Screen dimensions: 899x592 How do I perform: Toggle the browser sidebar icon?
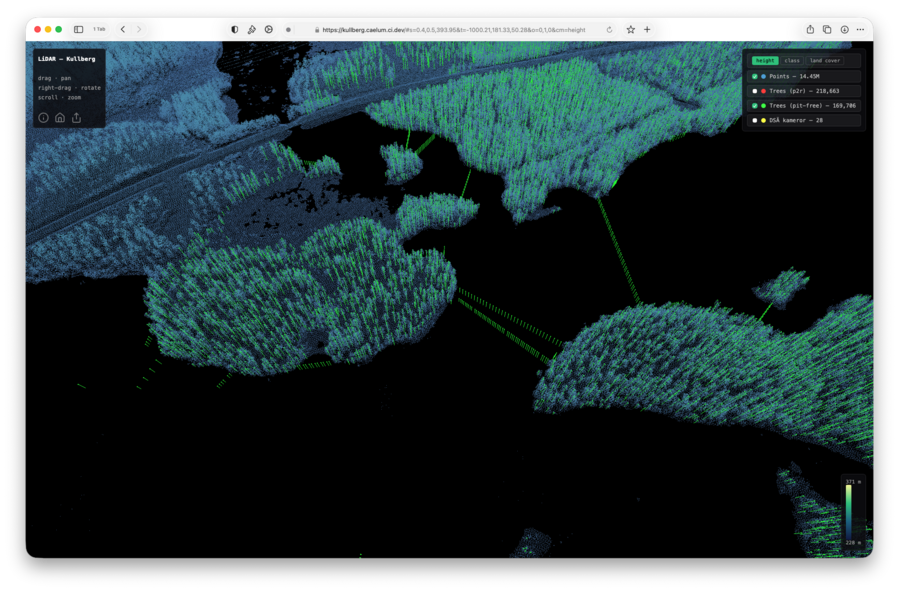(x=79, y=30)
